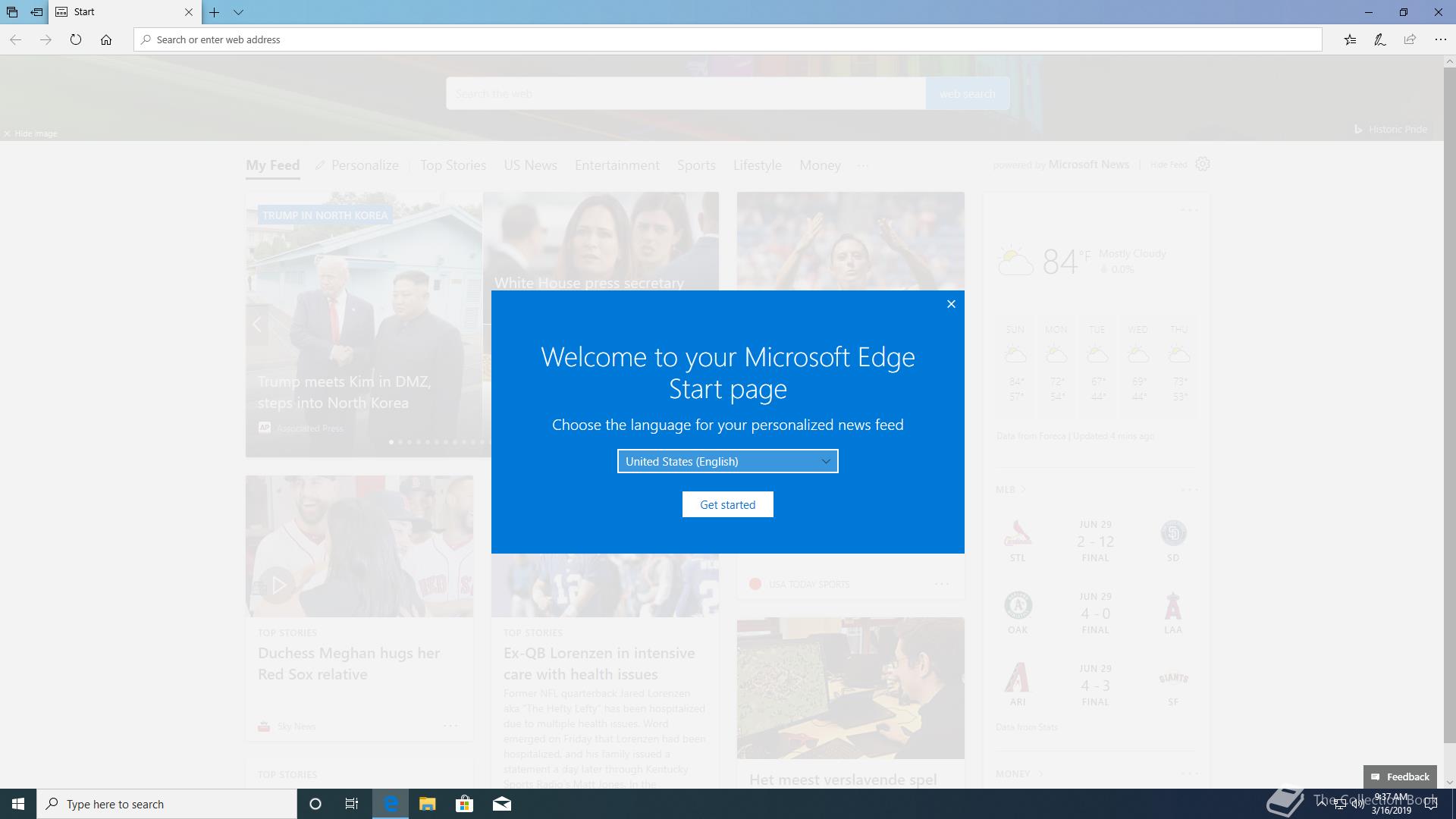Click Personalize feed option
The image size is (1456, 819).
point(357,165)
